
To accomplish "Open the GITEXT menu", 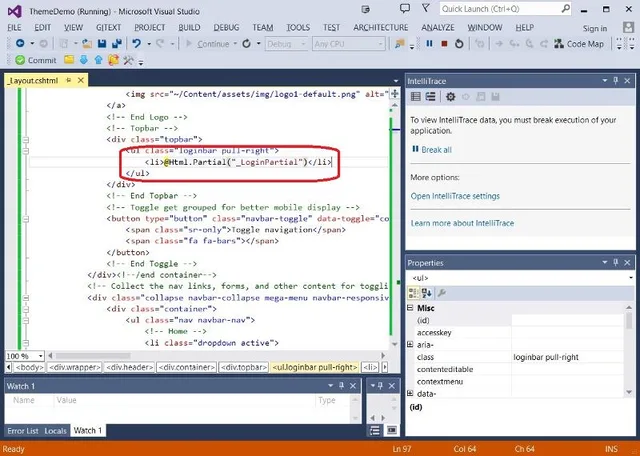I will (x=108, y=27).
